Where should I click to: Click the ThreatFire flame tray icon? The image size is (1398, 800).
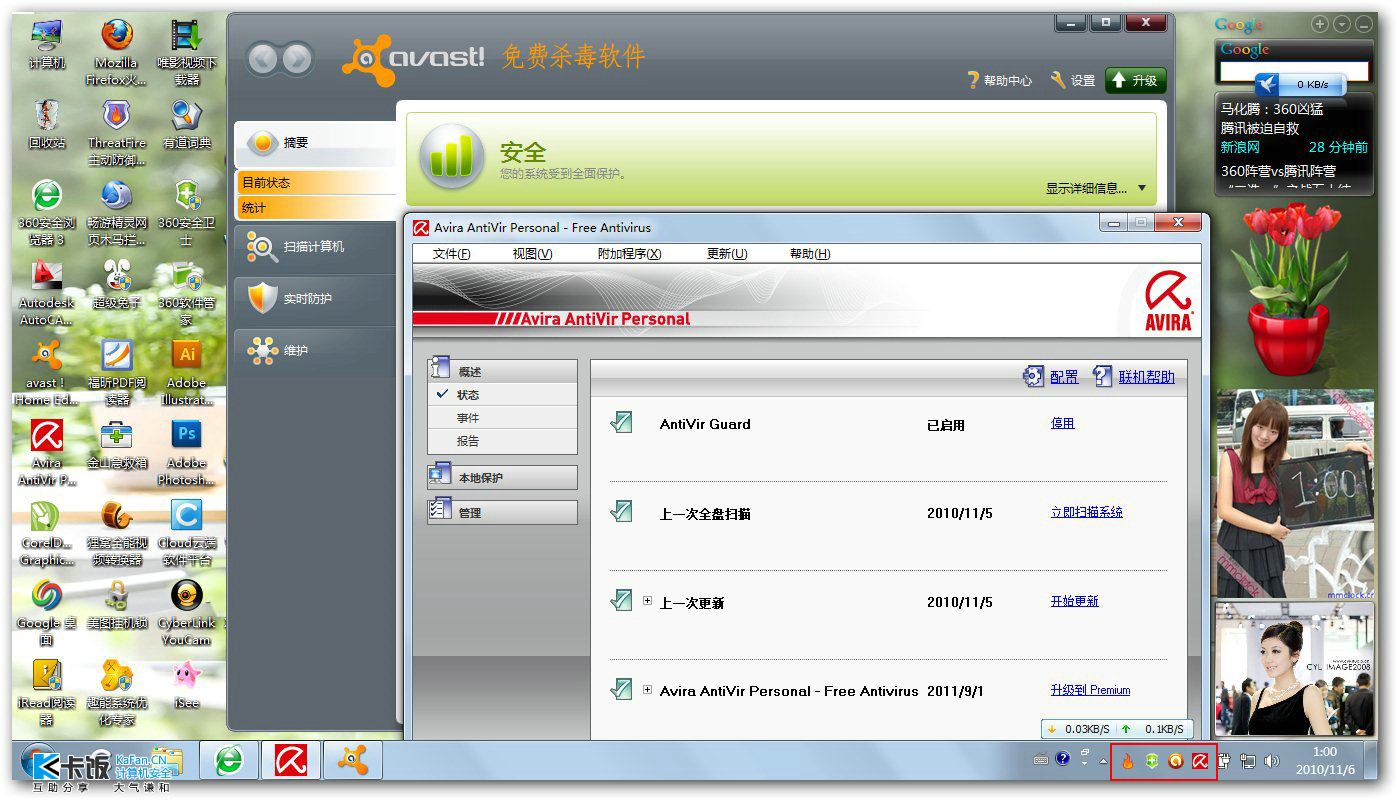(1128, 761)
